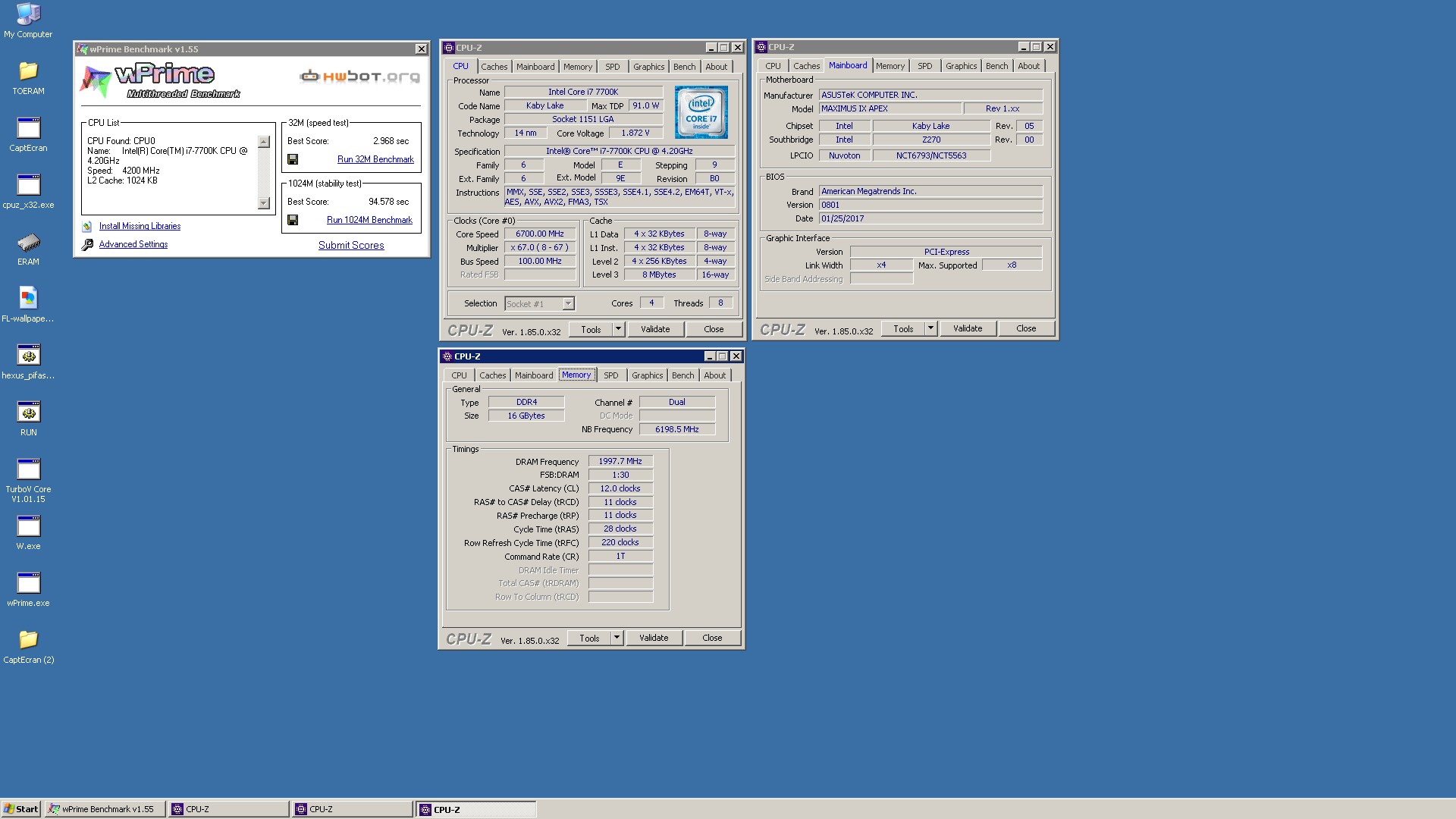The image size is (1456, 819).
Task: Switch to Bench tab in CPU window
Action: pyautogui.click(x=684, y=67)
